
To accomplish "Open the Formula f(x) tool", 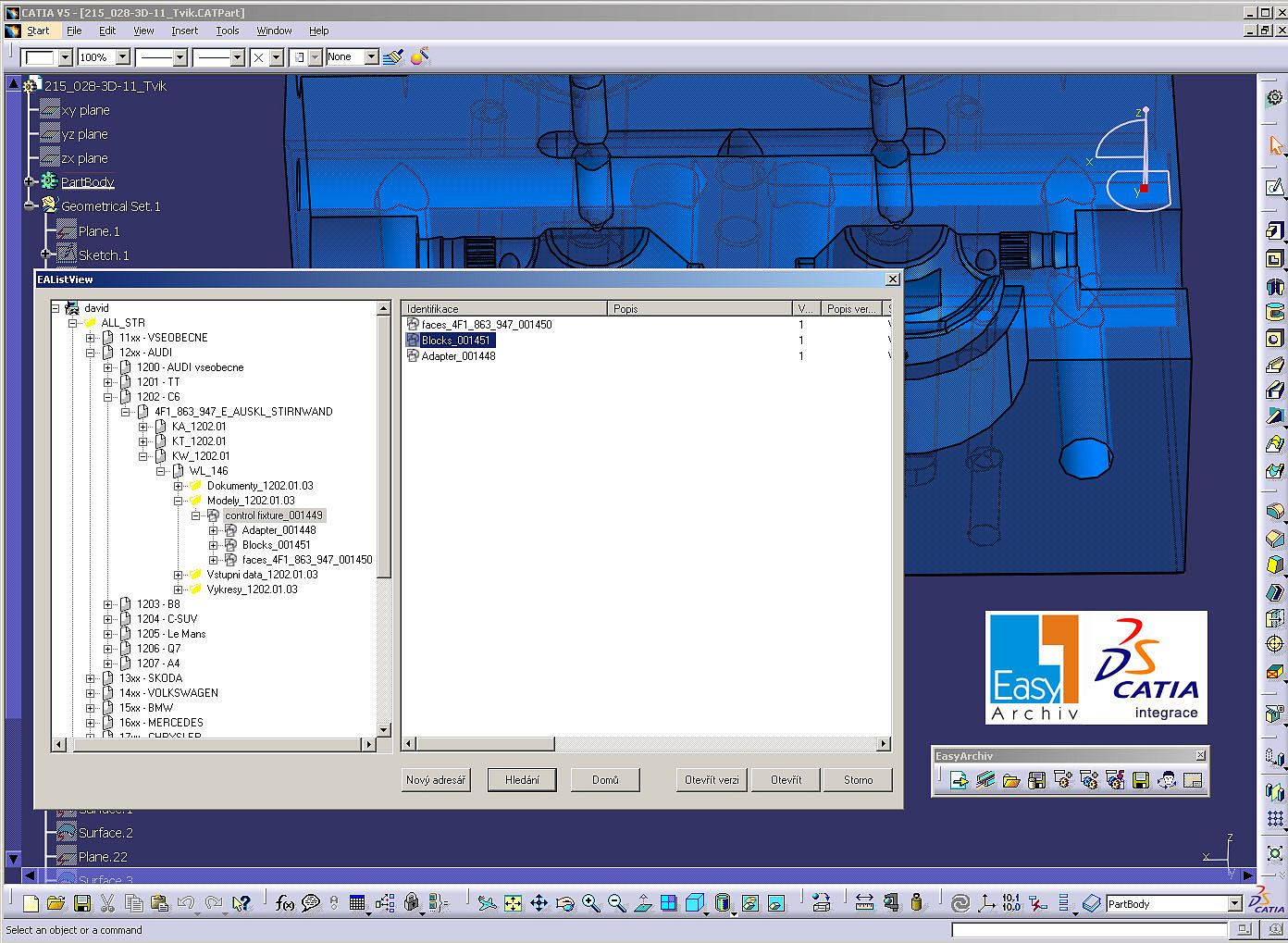I will coord(285,903).
